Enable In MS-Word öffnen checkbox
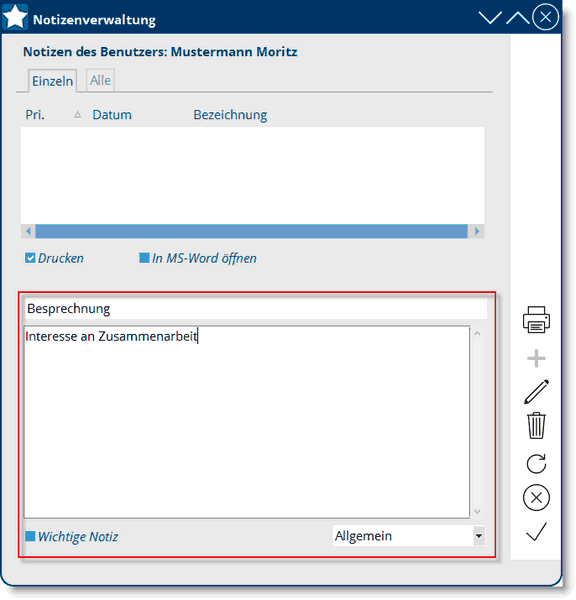 [144, 258]
